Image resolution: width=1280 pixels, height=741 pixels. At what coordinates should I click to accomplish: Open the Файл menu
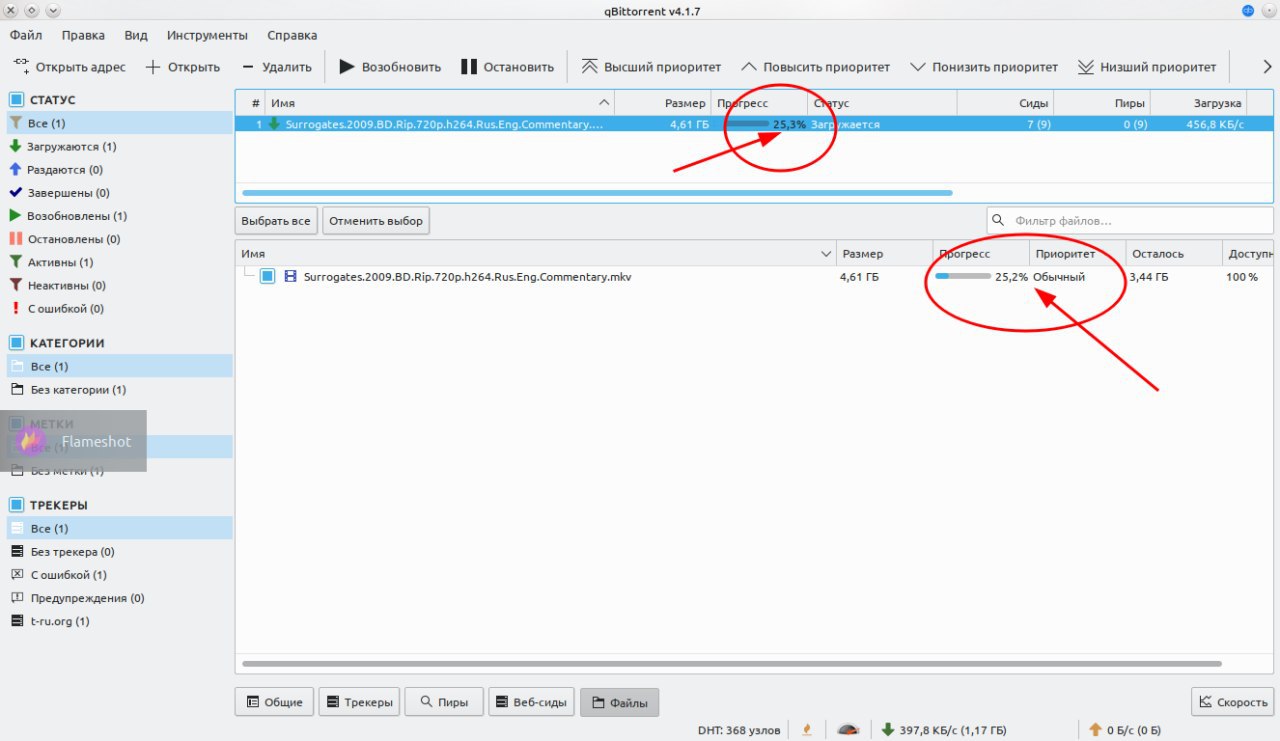pyautogui.click(x=26, y=35)
